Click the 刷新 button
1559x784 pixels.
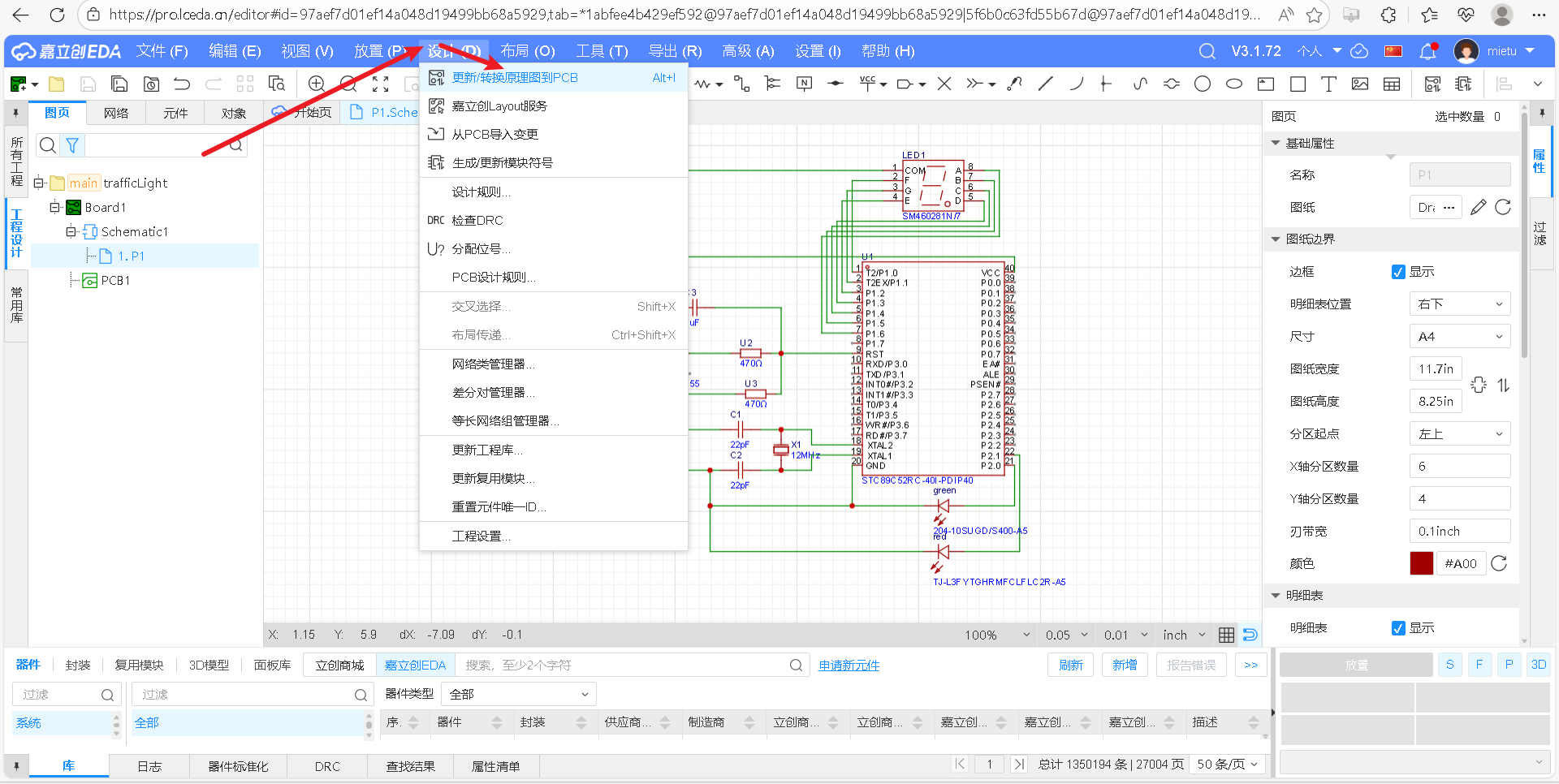pyautogui.click(x=1071, y=665)
